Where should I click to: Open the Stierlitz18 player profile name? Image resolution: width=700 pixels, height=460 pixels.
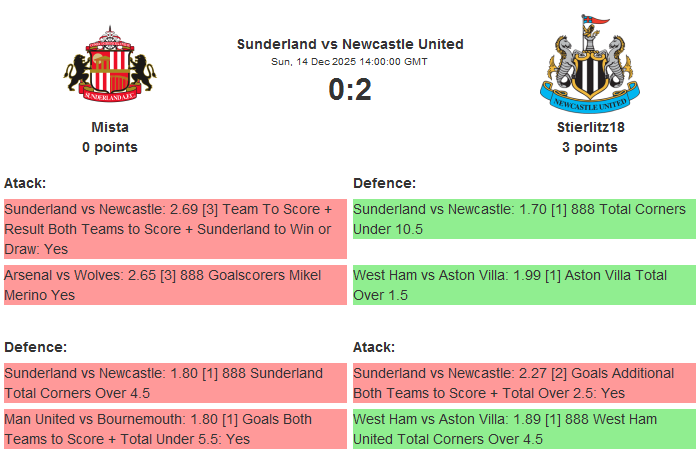click(x=589, y=127)
